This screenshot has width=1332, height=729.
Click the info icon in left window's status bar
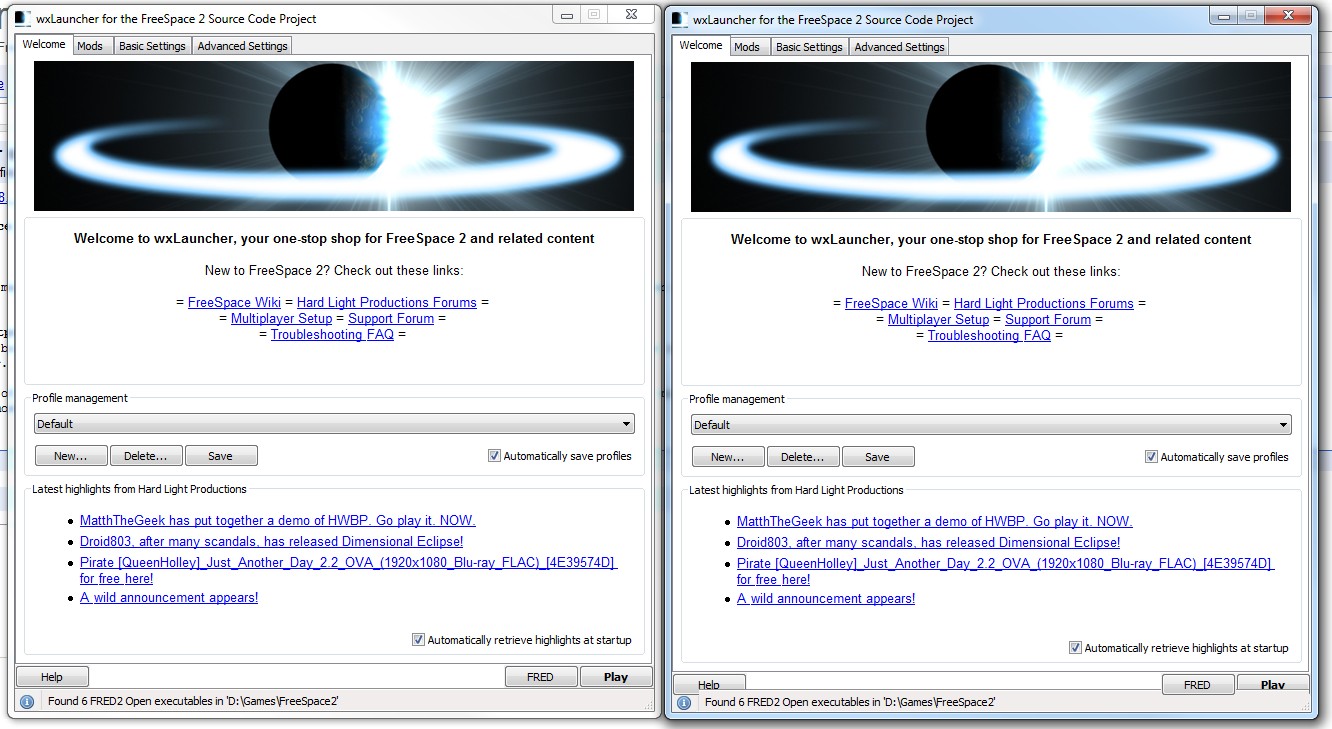coord(27,702)
